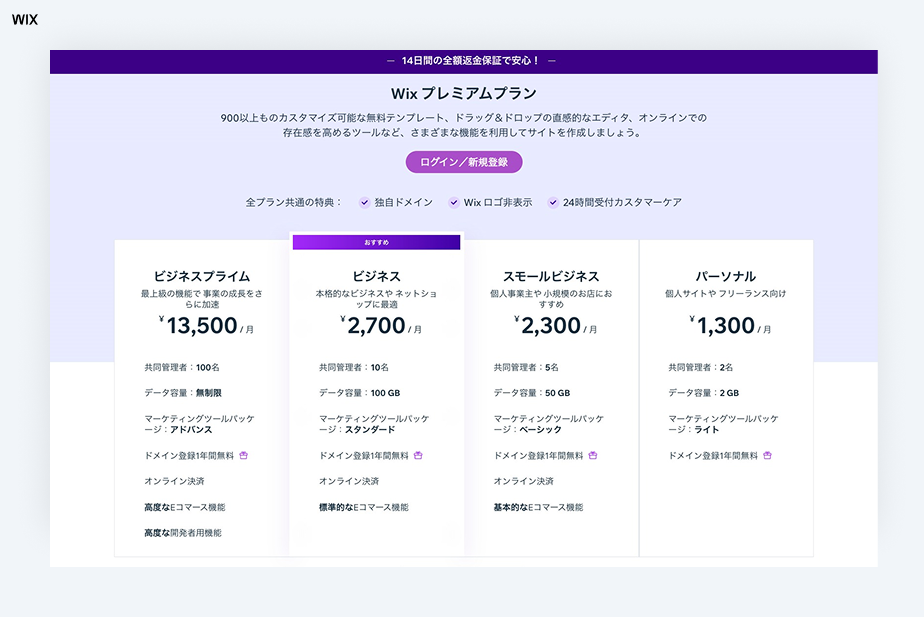Click マーケティングツールパッケージ：ベーシック text

[549, 424]
